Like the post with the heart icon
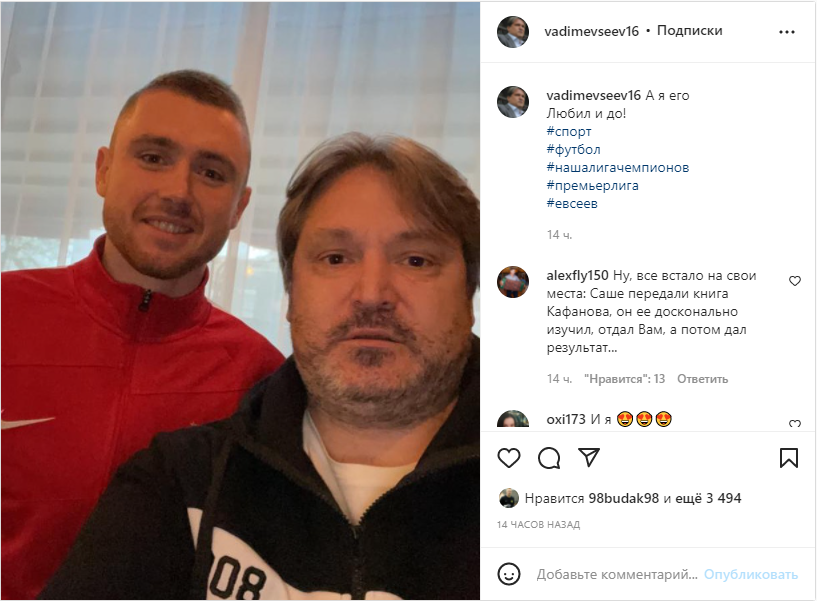Screen dimensions: 817x601 509,458
